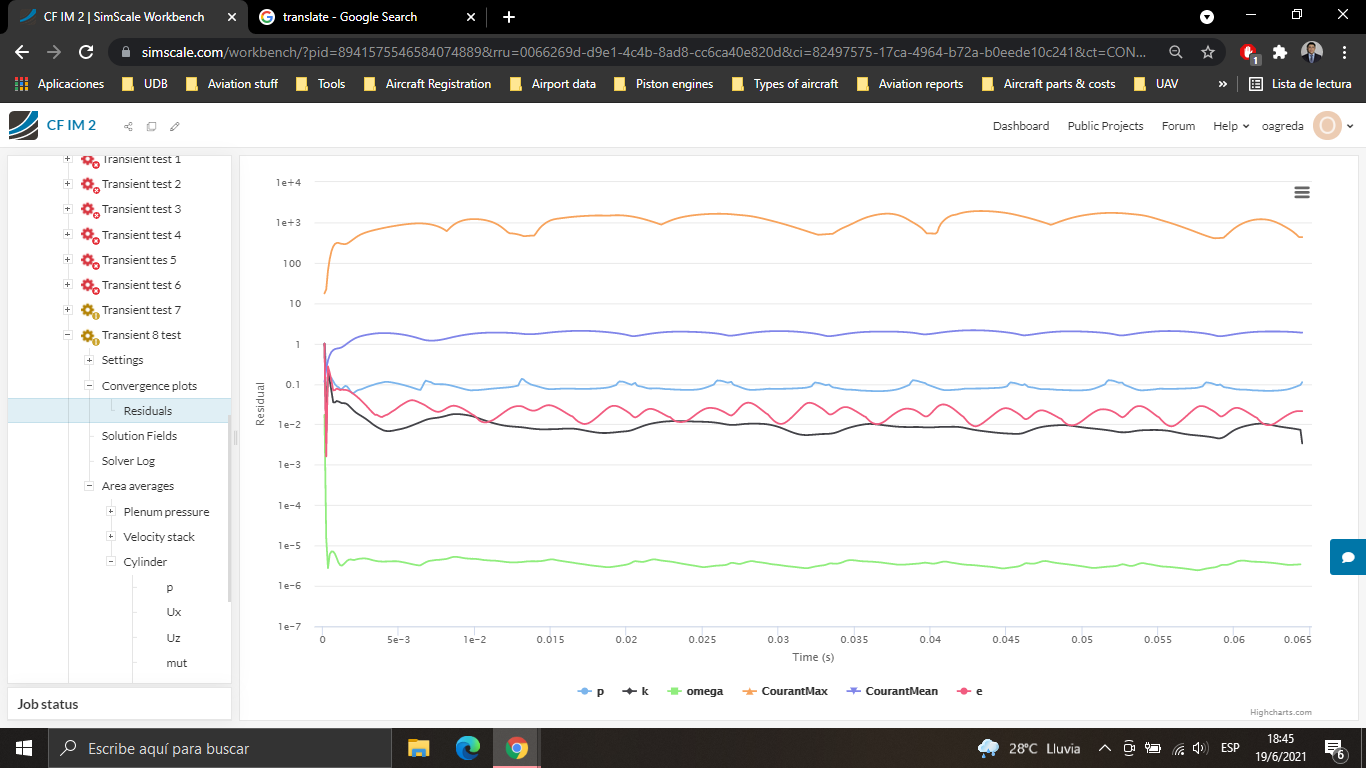1366x768 pixels.
Task: Toggle the omega series in the legend
Action: [695, 691]
